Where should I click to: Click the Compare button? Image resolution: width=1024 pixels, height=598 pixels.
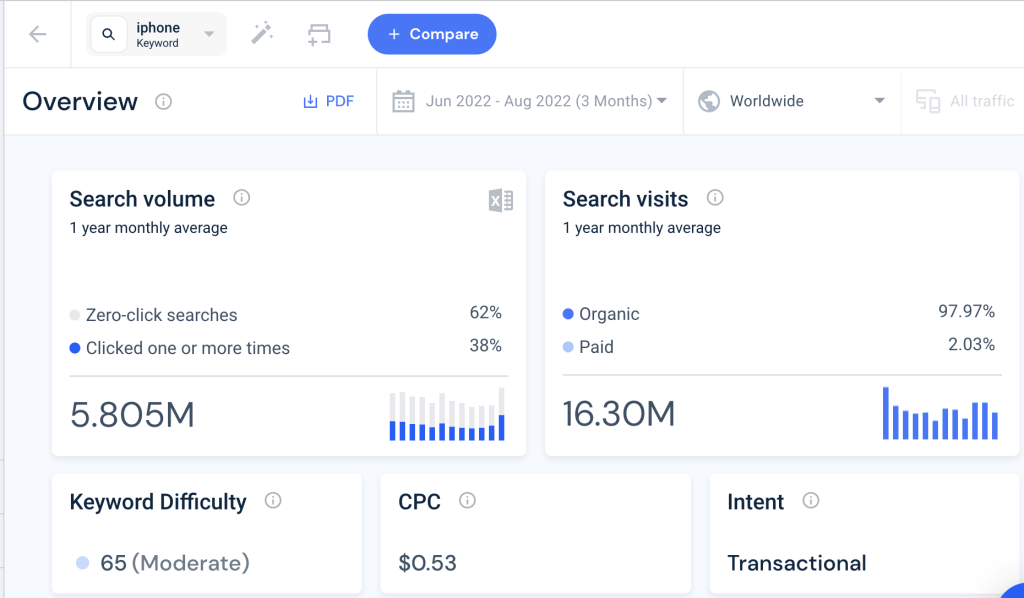pyautogui.click(x=432, y=34)
